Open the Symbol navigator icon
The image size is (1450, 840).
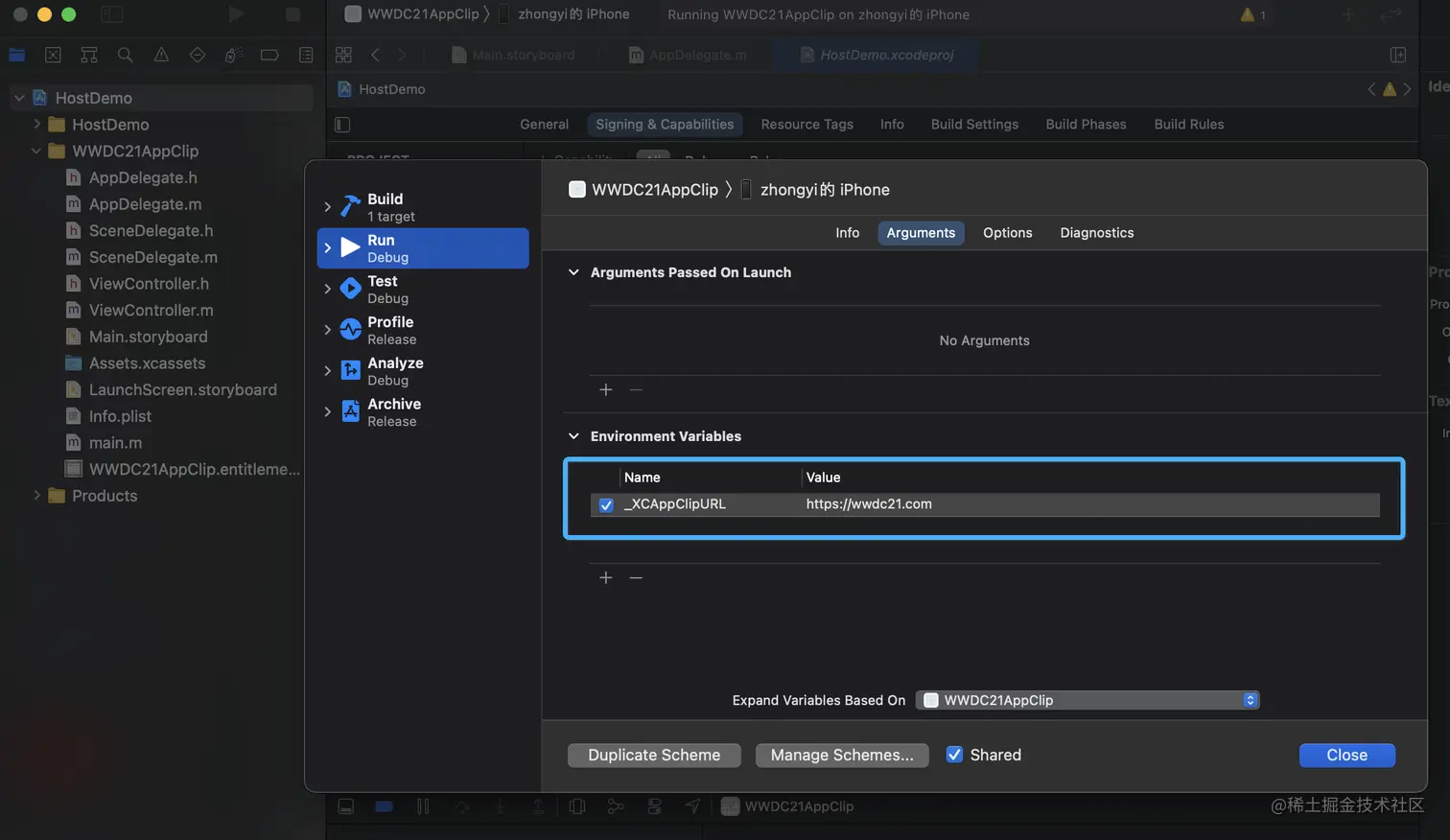coord(89,55)
